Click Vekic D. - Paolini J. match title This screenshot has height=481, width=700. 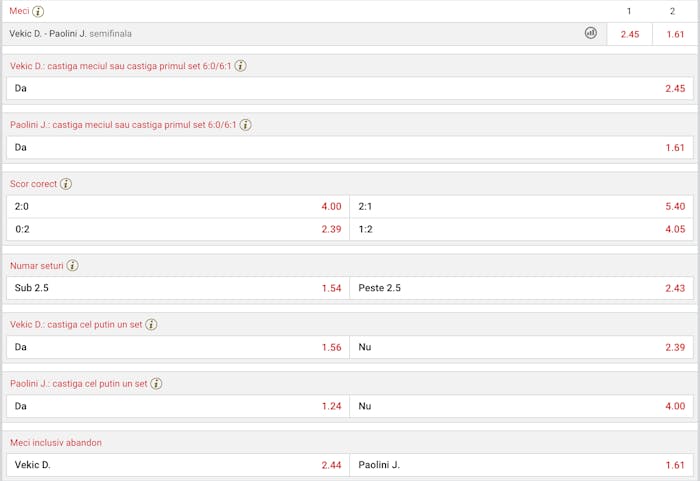click(48, 33)
